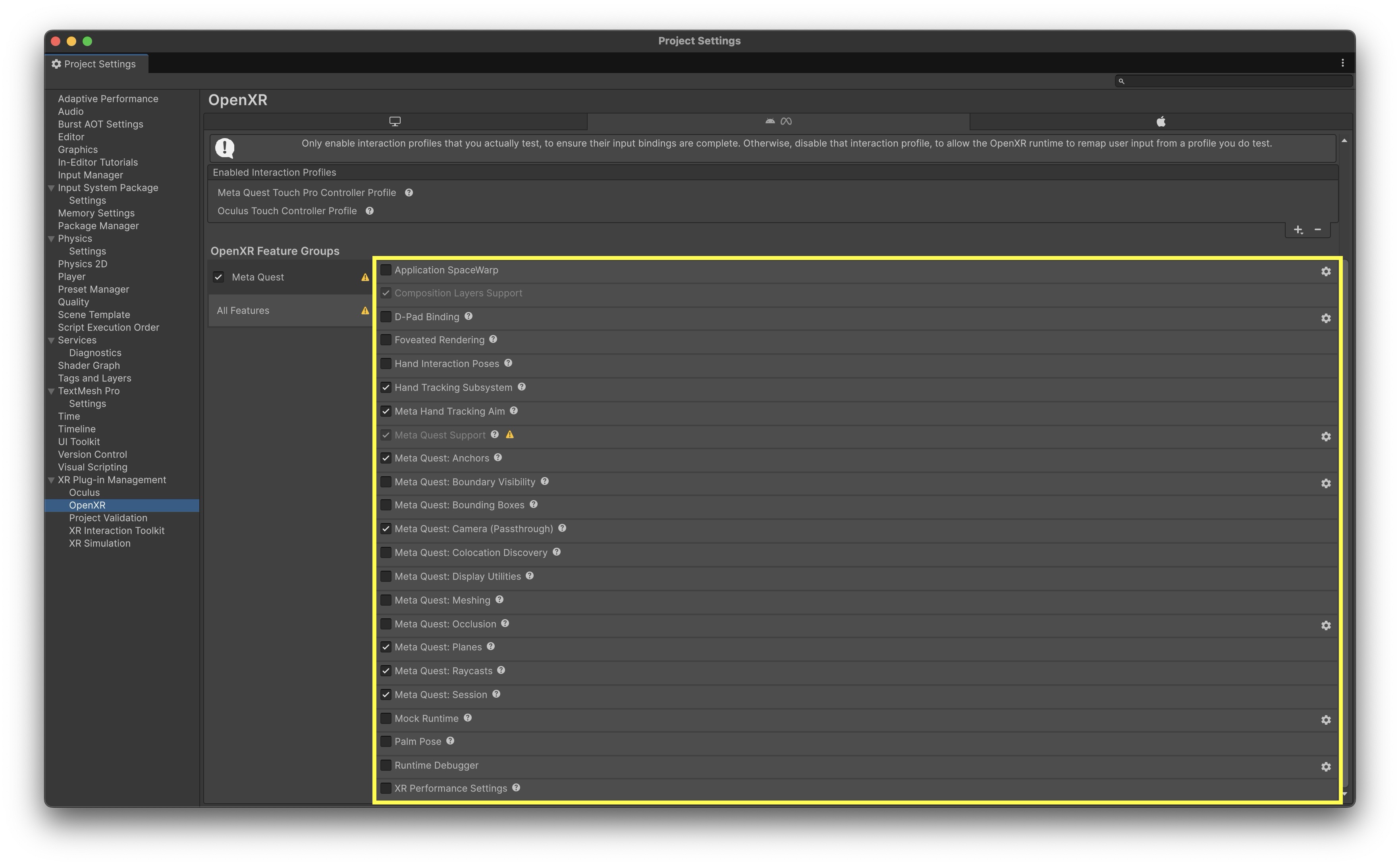1400x866 pixels.
Task: Toggle the Meta Quest feature group checkbox
Action: click(219, 277)
